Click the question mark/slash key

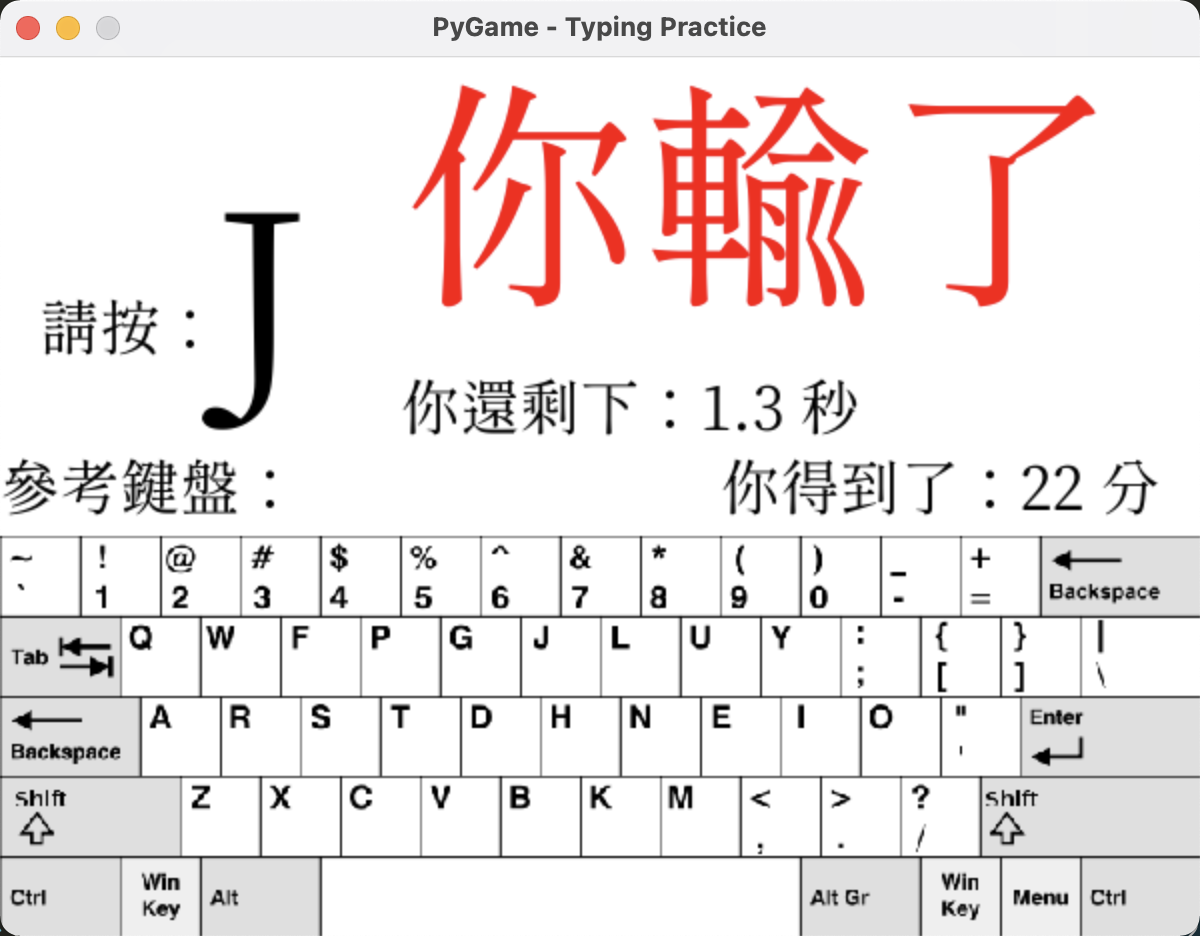point(941,817)
